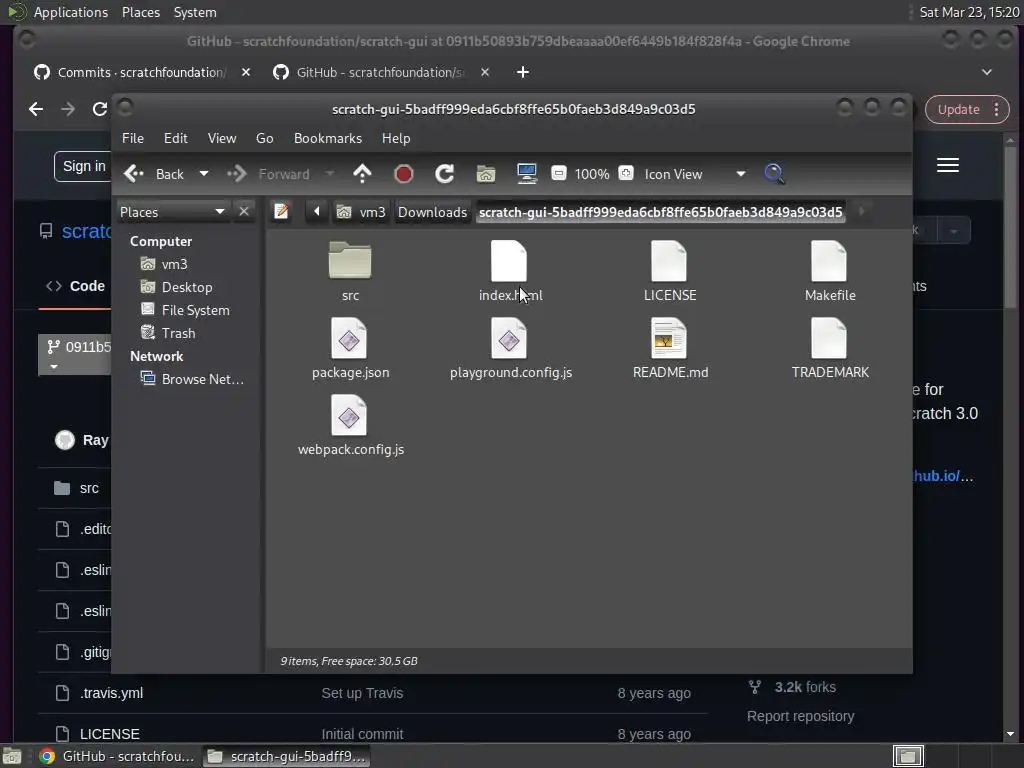Image resolution: width=1024 pixels, height=768 pixels.
Task: Click the Chrome page vertical scrollbar
Action: pos(1010,227)
